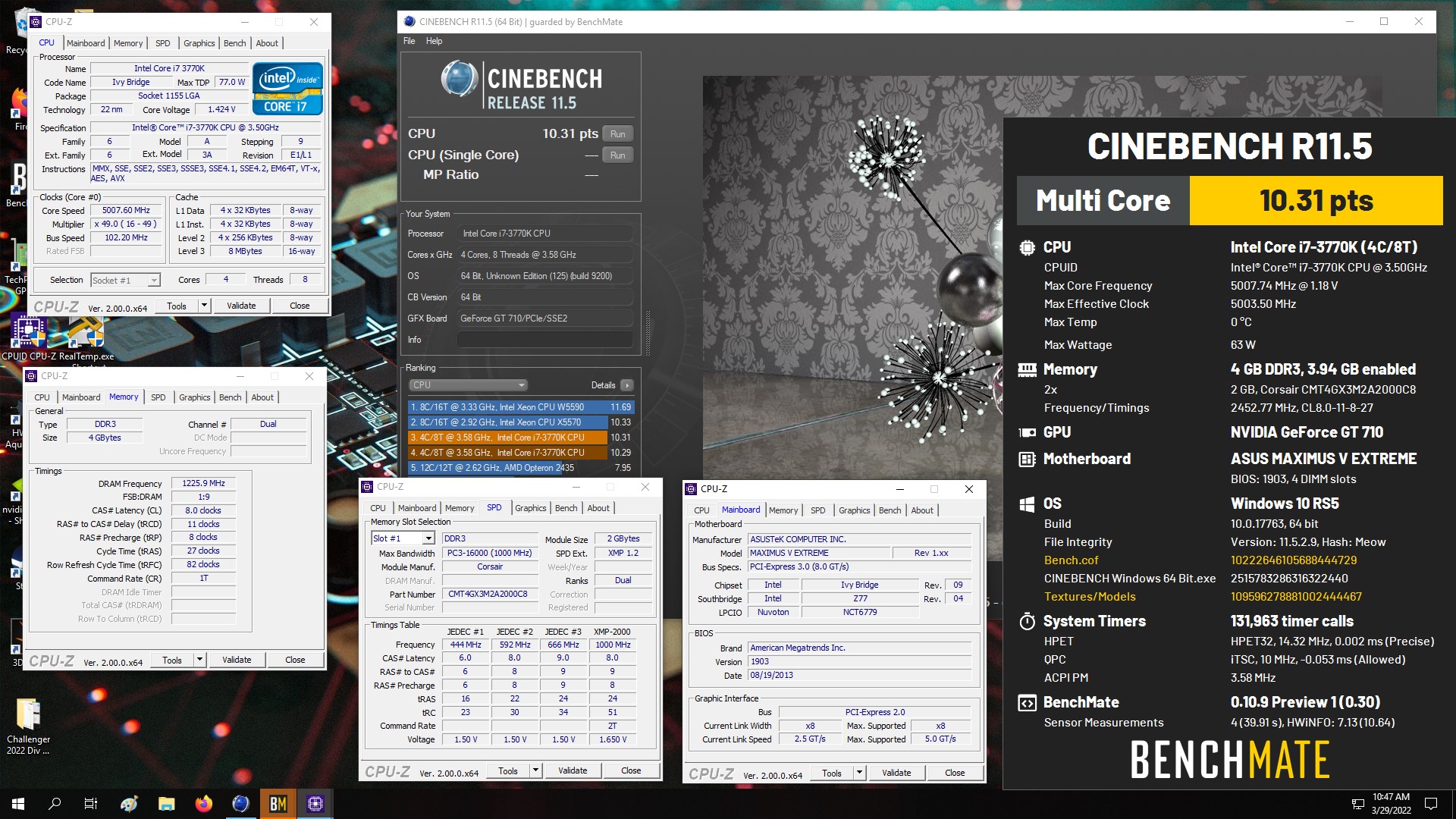Open taskbar search magnifier
1456x819 pixels.
coord(55,804)
